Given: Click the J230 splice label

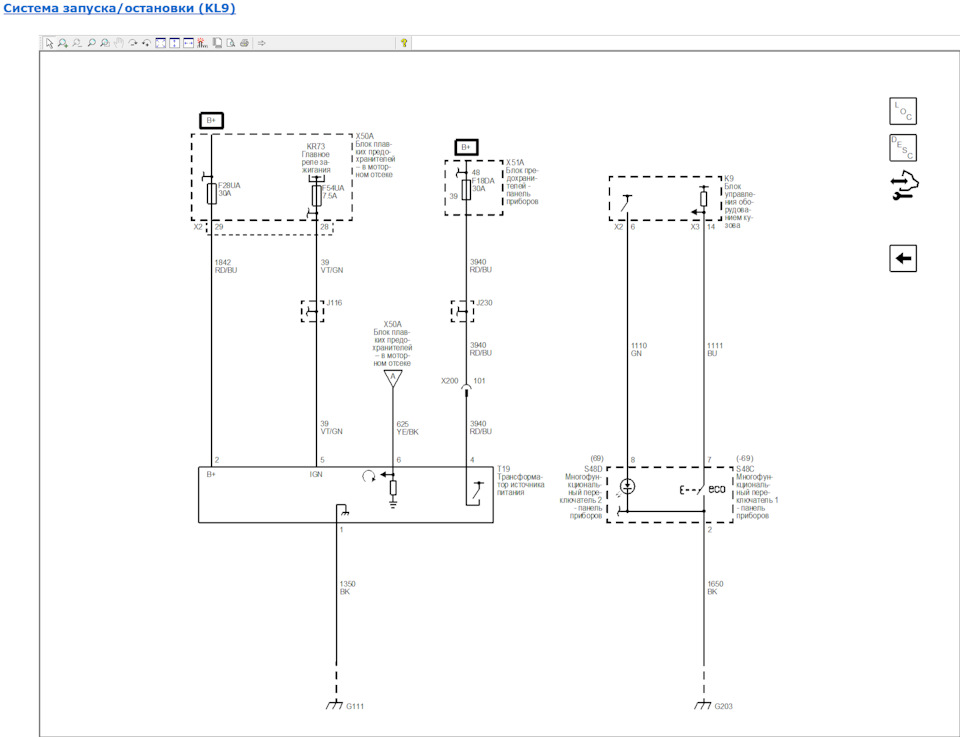Looking at the screenshot, I should pyautogui.click(x=484, y=302).
